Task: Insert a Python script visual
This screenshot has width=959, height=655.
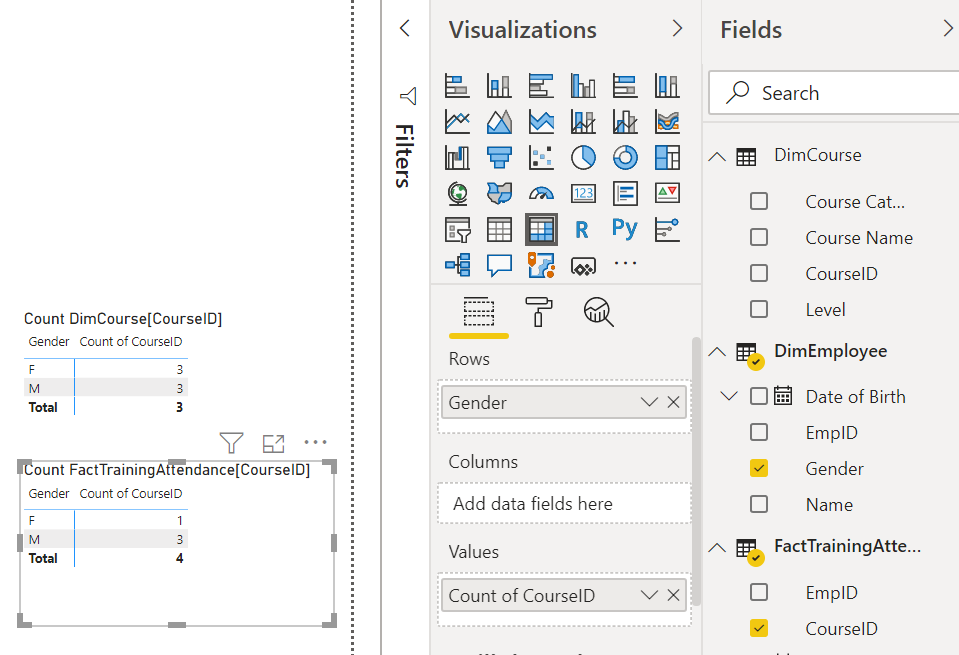Action: [624, 229]
